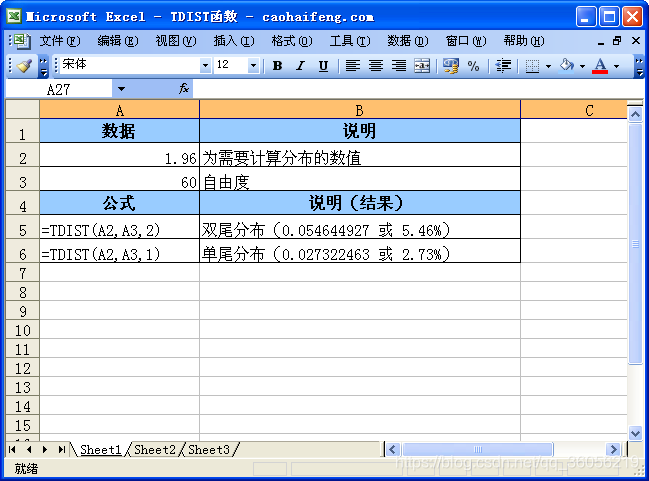Select cell with =TDIST(A2,A3,1)
The image size is (649, 481).
point(120,251)
